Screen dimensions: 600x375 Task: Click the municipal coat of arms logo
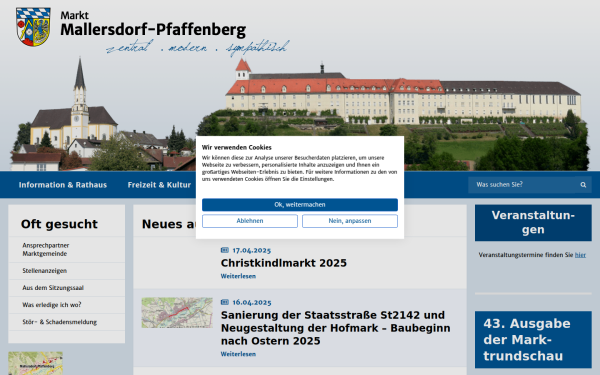[x=33, y=27]
